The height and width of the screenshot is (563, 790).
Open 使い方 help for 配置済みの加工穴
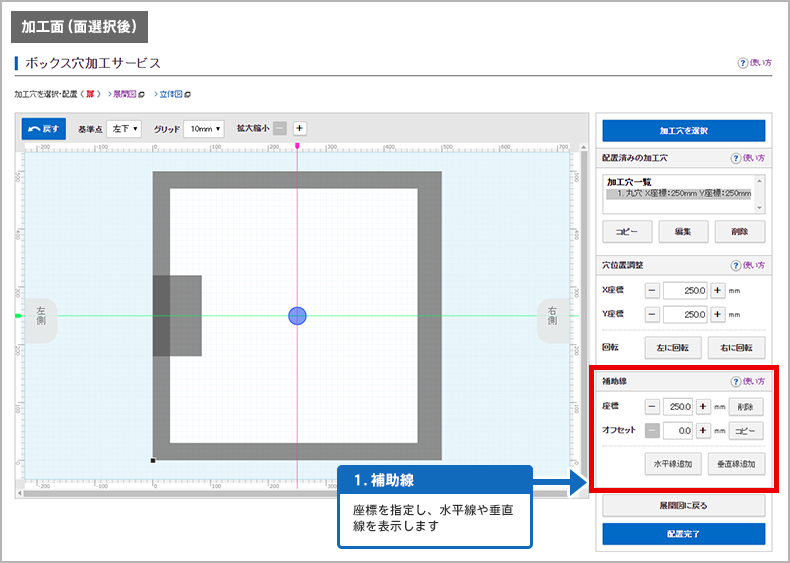point(747,158)
